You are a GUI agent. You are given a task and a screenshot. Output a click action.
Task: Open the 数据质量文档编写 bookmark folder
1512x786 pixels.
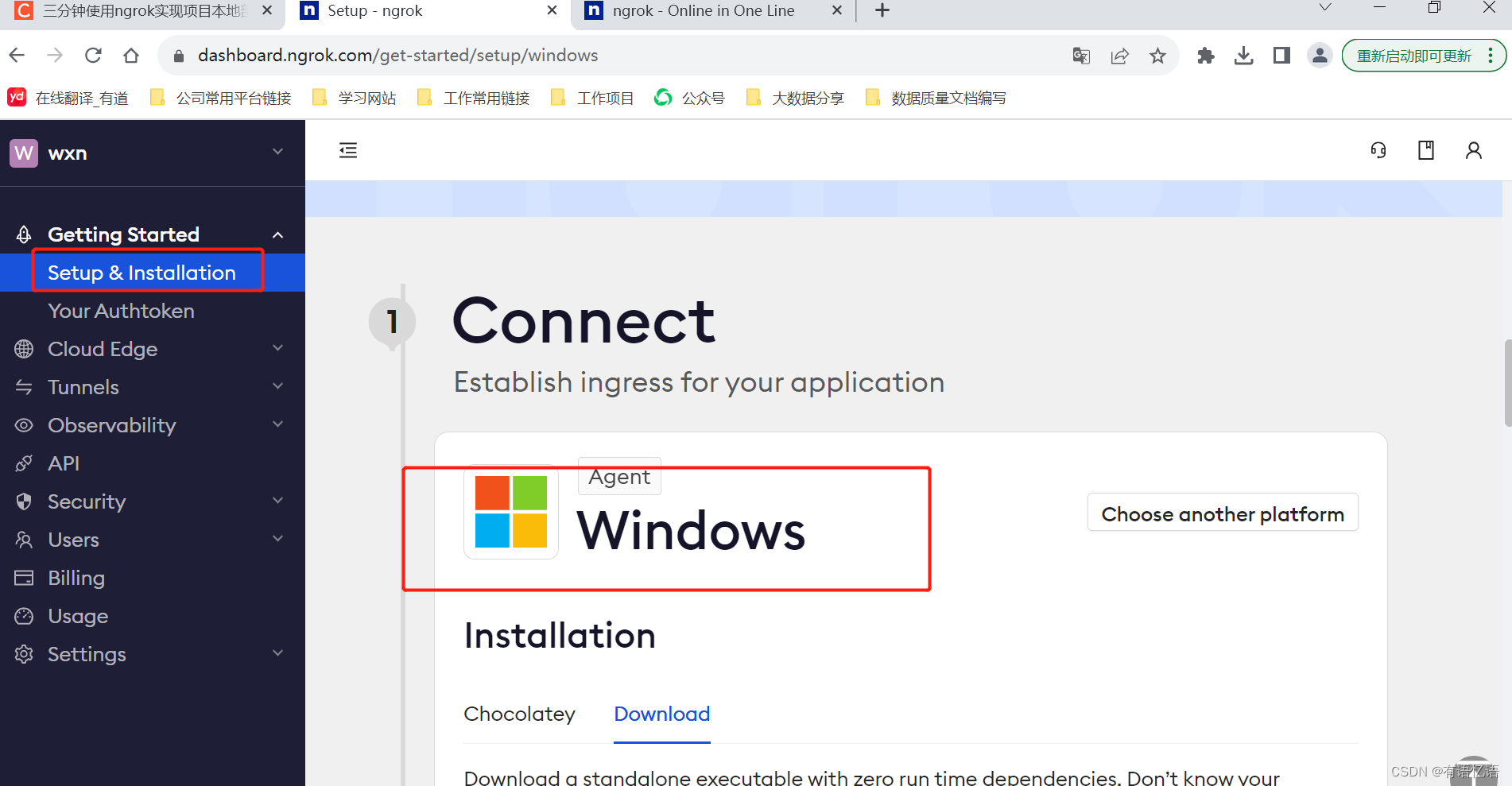click(x=936, y=98)
